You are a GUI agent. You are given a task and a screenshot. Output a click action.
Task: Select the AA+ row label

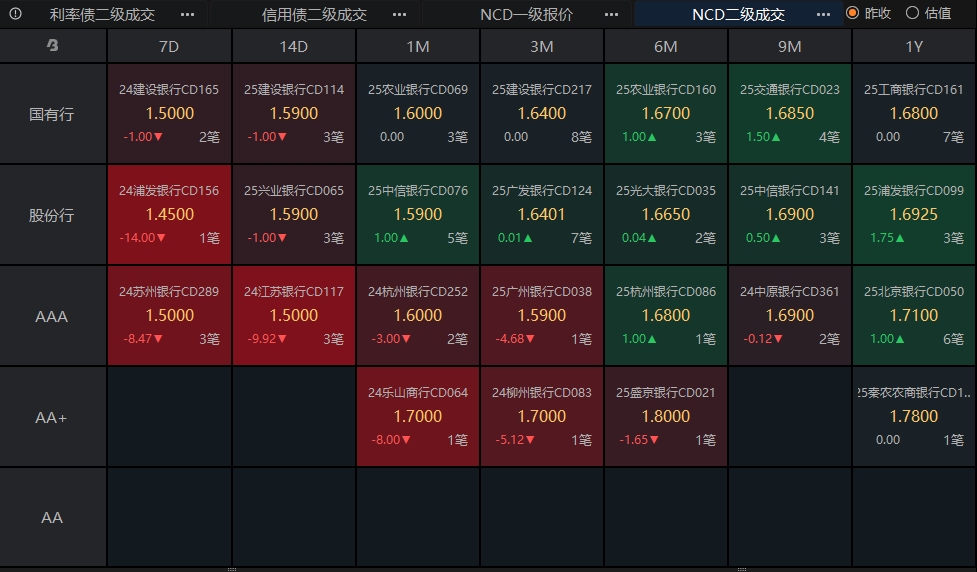click(52, 417)
